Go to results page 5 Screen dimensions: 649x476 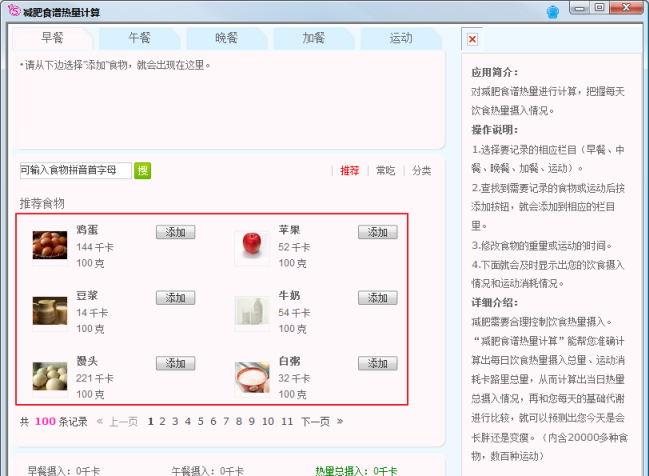pyautogui.click(x=200, y=421)
